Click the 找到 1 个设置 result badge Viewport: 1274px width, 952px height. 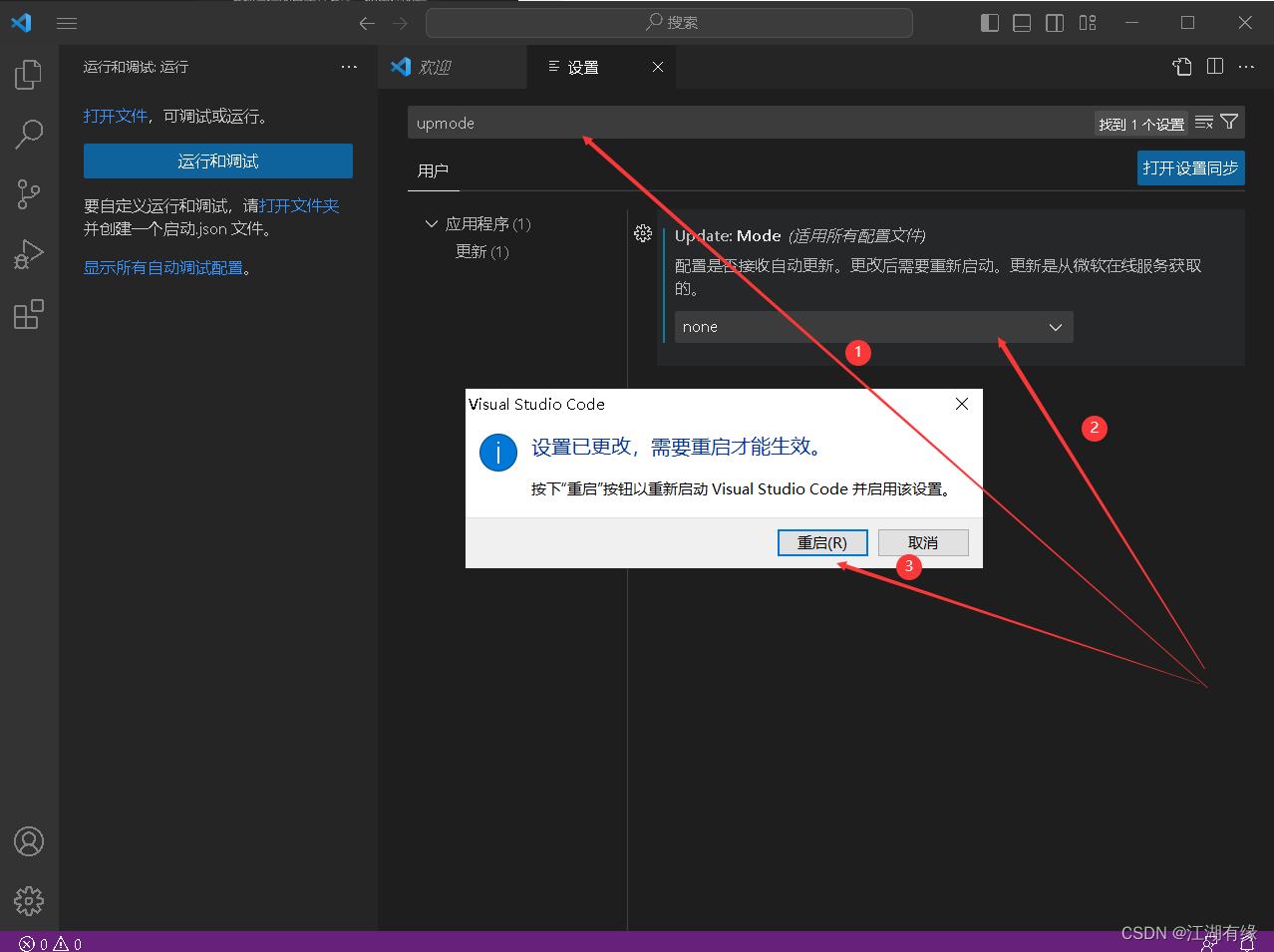click(1141, 124)
